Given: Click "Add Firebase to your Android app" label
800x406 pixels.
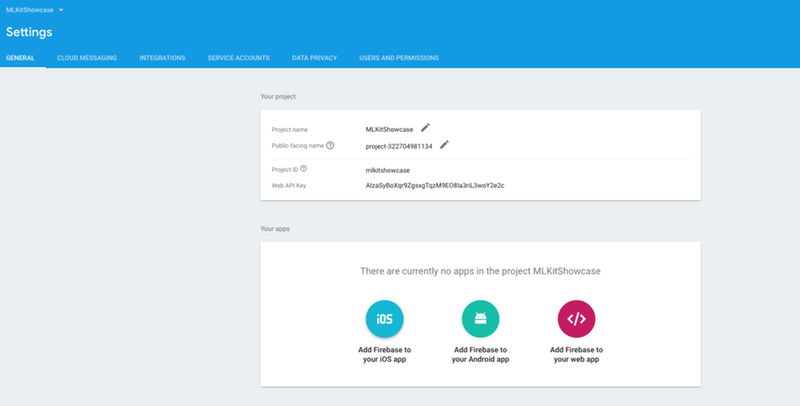Looking at the screenshot, I should [x=481, y=354].
